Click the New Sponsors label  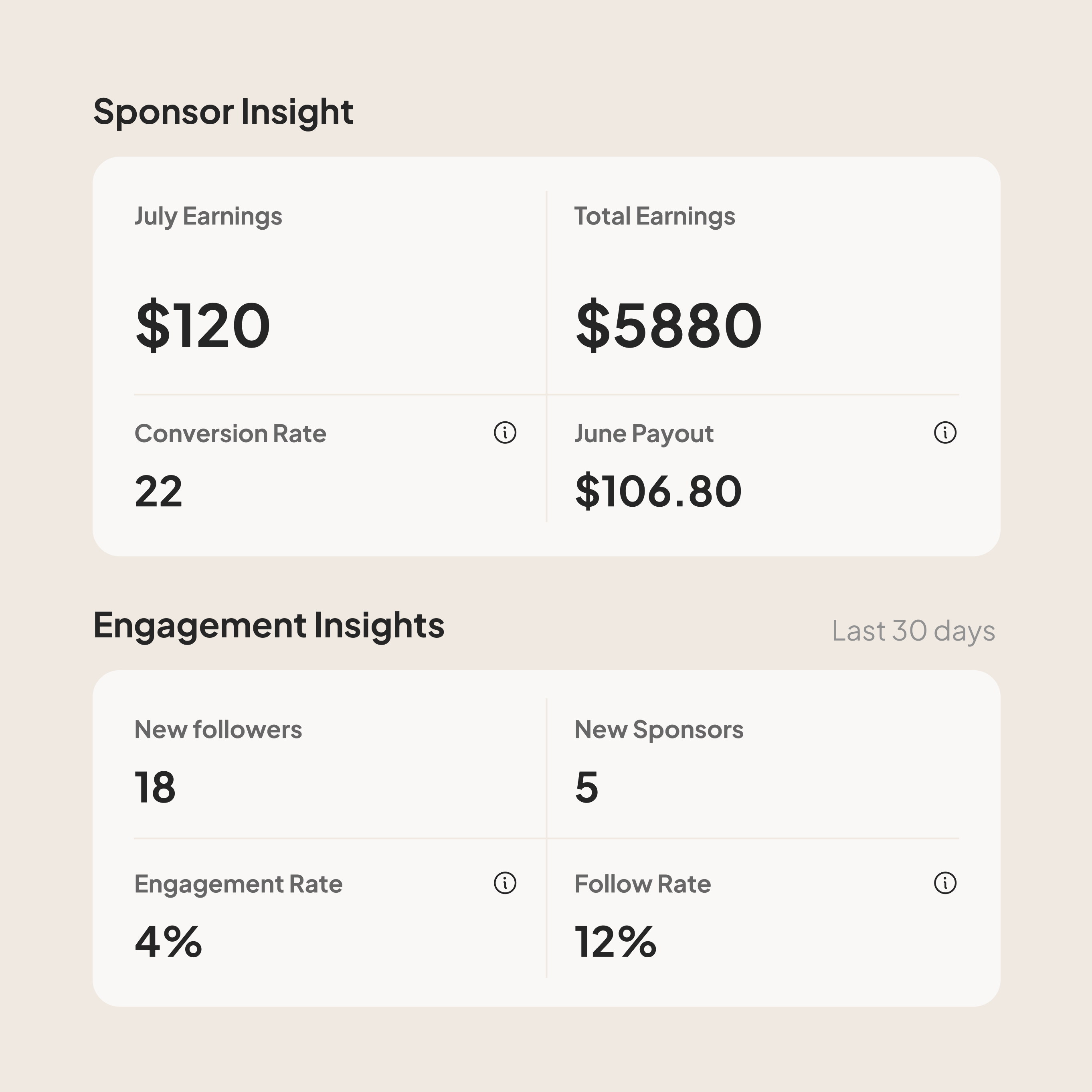click(x=659, y=730)
